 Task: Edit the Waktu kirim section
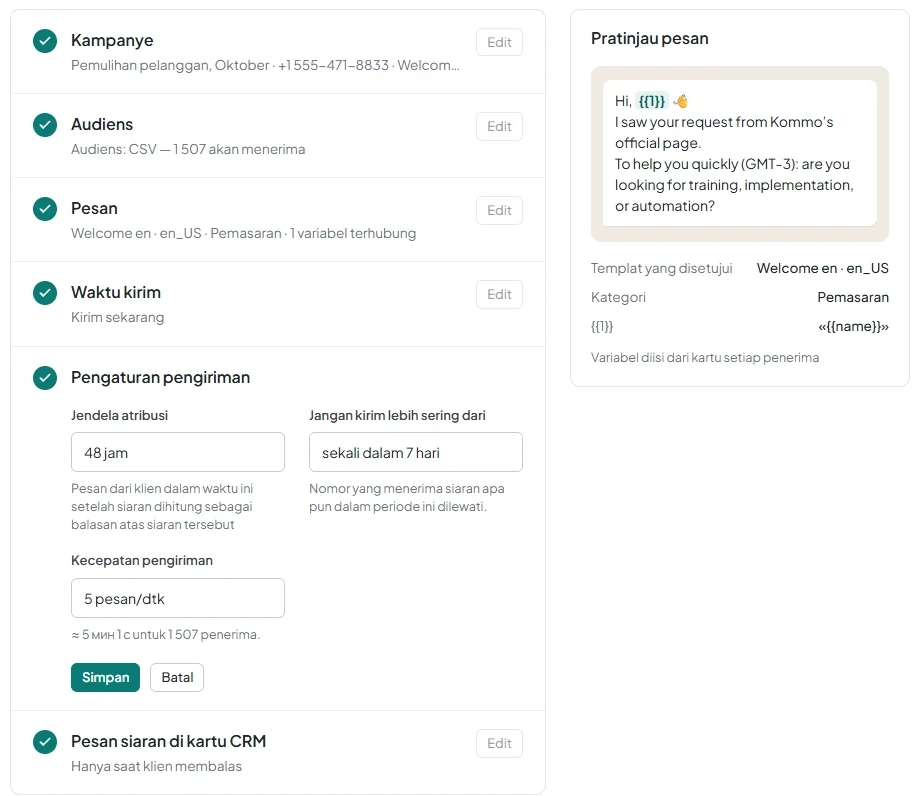coord(499,294)
